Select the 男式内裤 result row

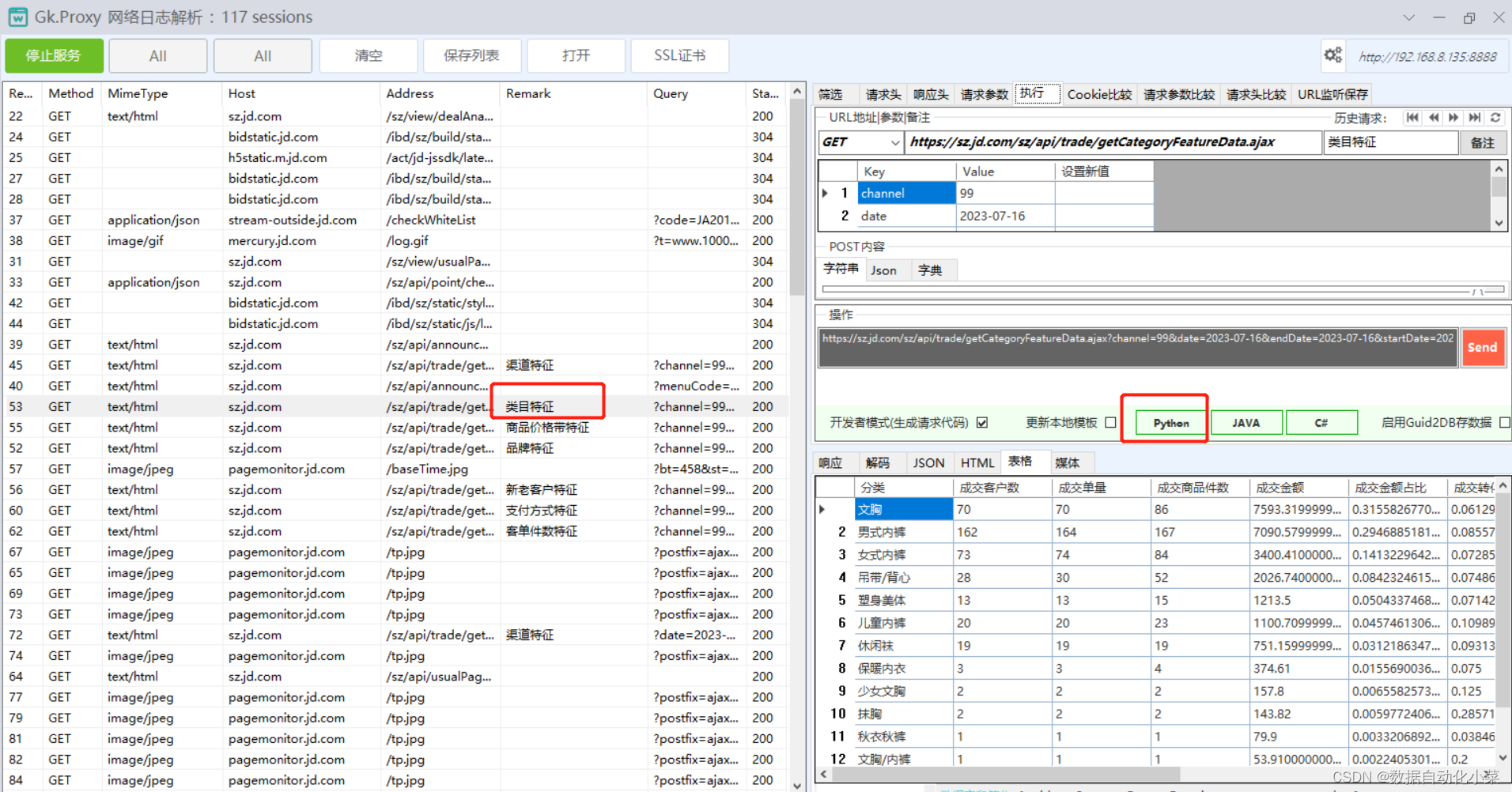pyautogui.click(x=1157, y=532)
